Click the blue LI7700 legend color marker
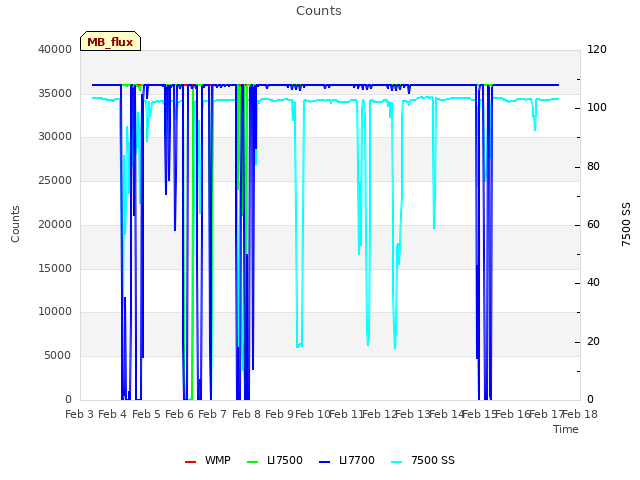The image size is (640, 480). [x=324, y=462]
